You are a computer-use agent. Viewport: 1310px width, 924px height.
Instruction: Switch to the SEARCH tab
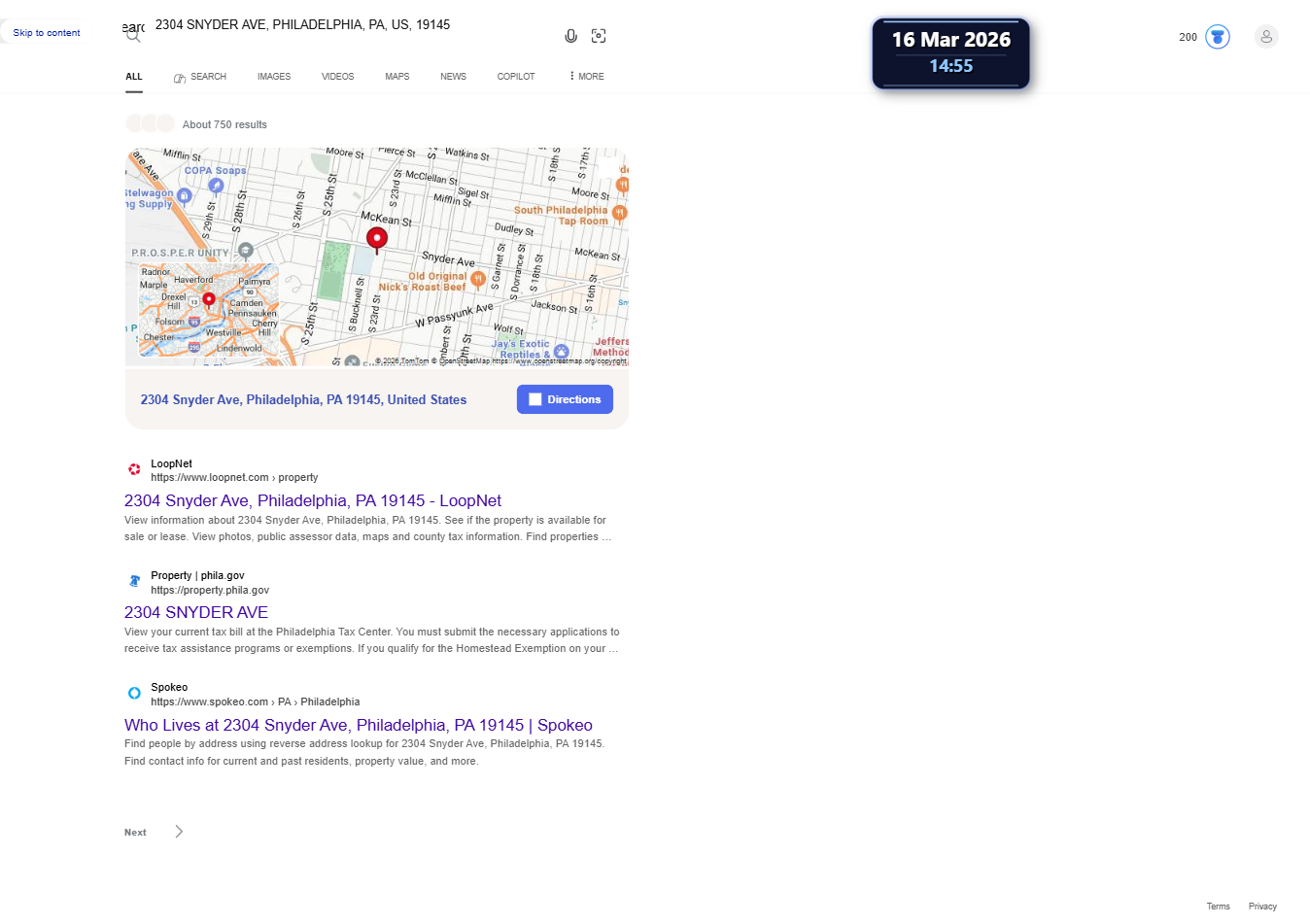[200, 77]
